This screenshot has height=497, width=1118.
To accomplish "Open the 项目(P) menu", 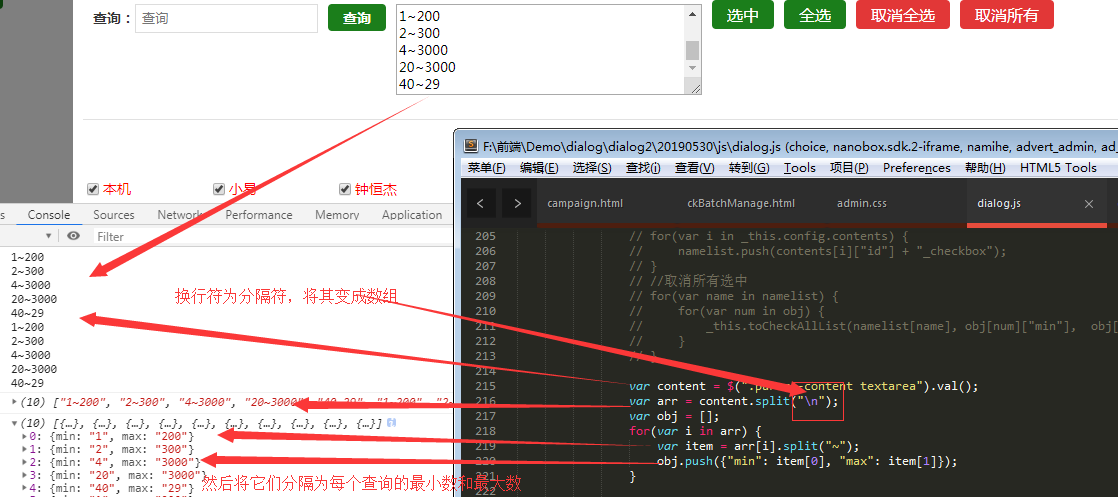I will tap(849, 168).
